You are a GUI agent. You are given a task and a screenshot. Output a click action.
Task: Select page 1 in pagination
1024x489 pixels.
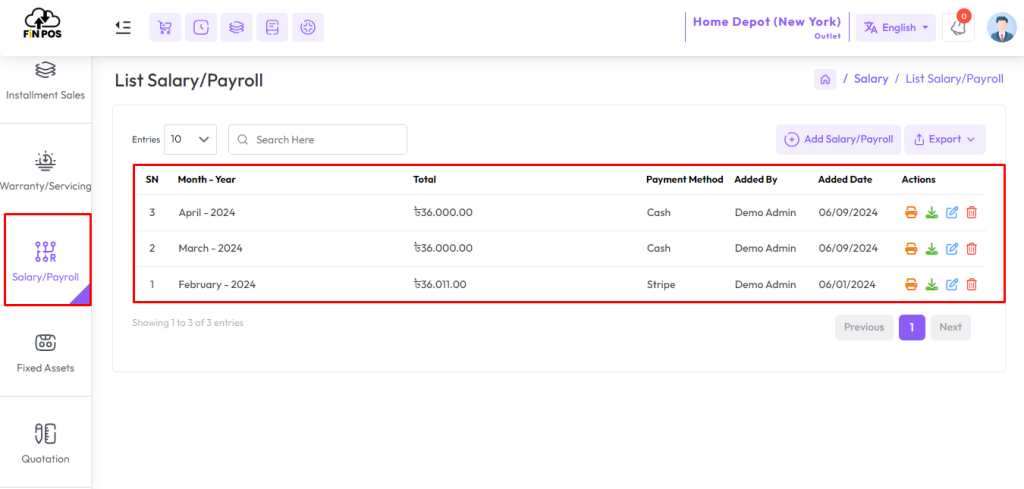tap(912, 327)
